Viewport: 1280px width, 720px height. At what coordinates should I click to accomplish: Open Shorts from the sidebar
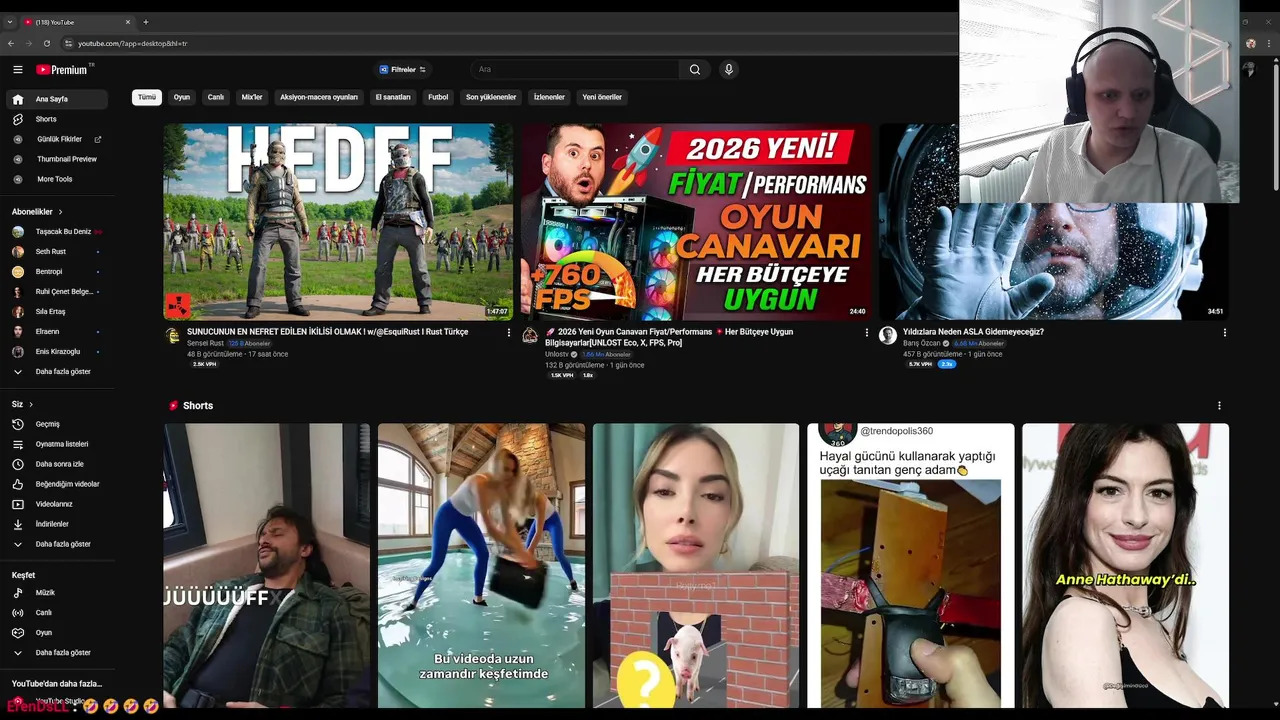click(x=56, y=119)
